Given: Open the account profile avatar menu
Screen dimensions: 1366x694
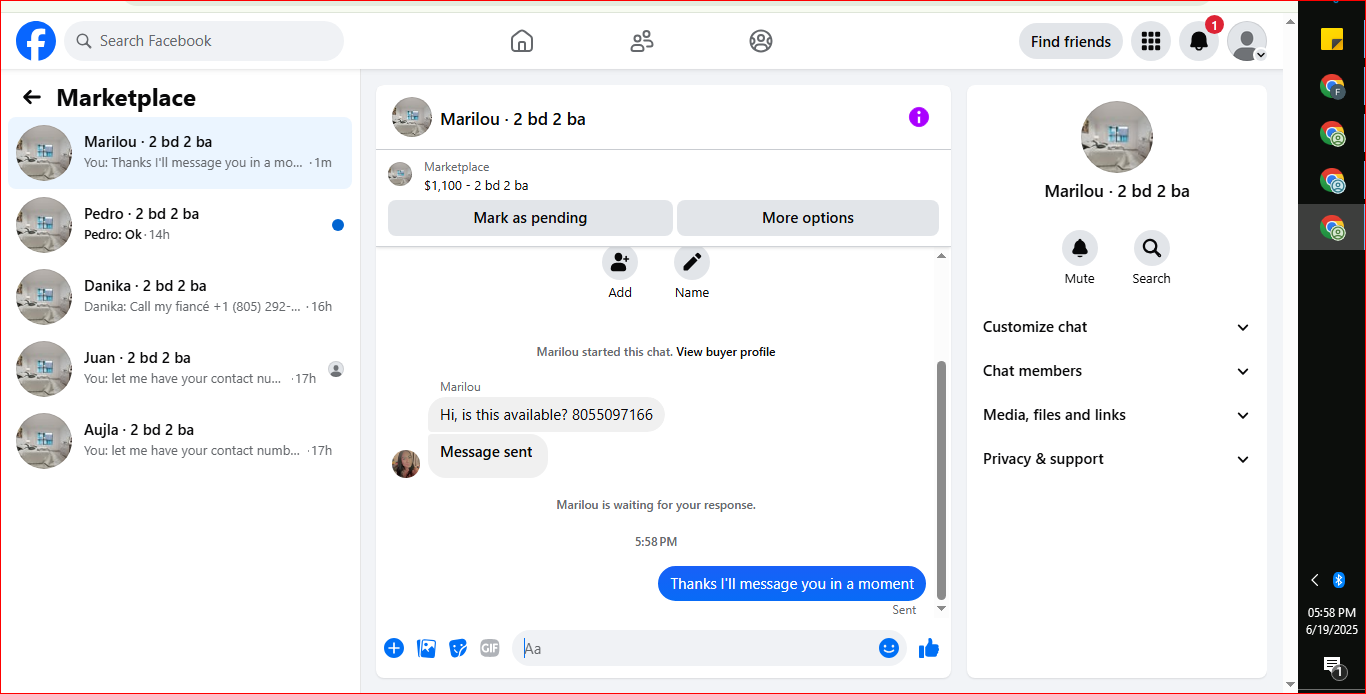Looking at the screenshot, I should point(1247,41).
